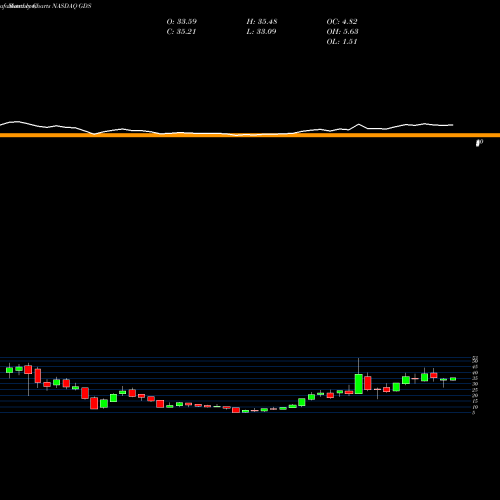Click the 10 price axis label
Viewport: 500px width, 500px height.
[x=475, y=407]
